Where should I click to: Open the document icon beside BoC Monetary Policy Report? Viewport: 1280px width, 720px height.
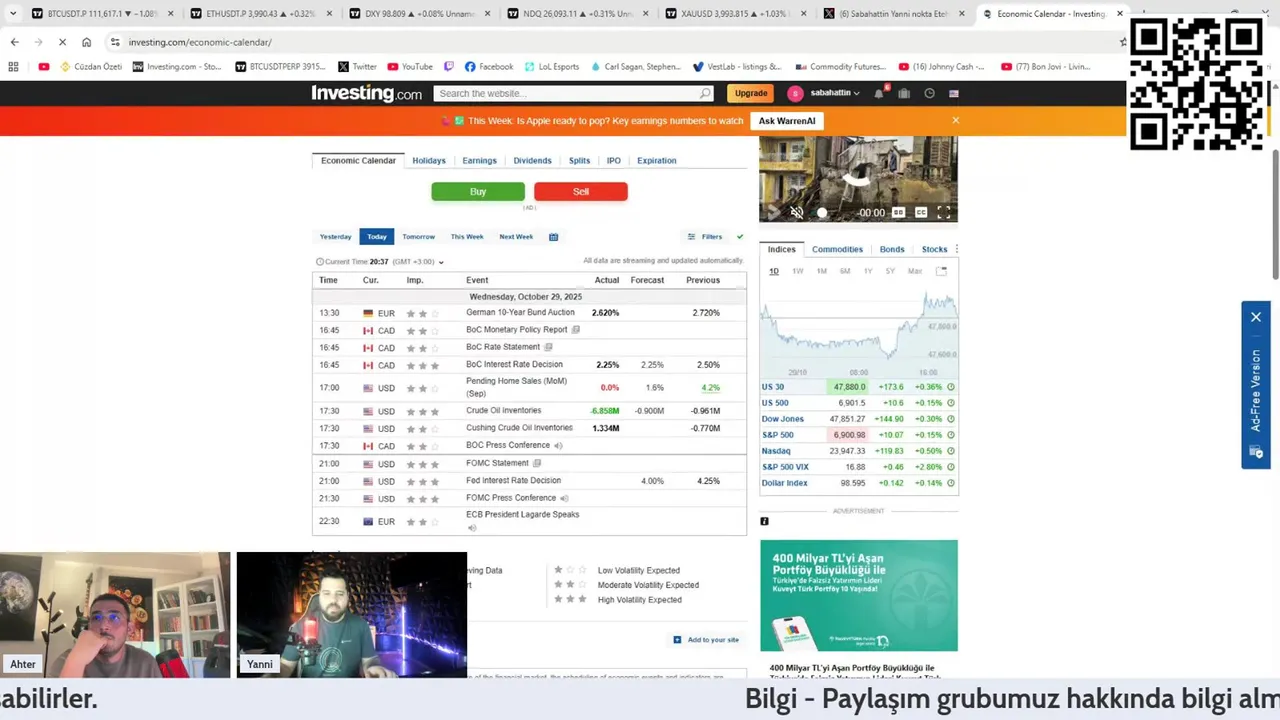(x=575, y=330)
